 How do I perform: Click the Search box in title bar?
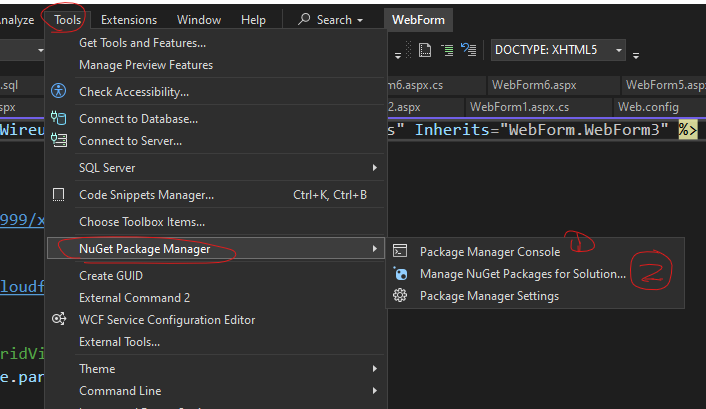coord(330,20)
